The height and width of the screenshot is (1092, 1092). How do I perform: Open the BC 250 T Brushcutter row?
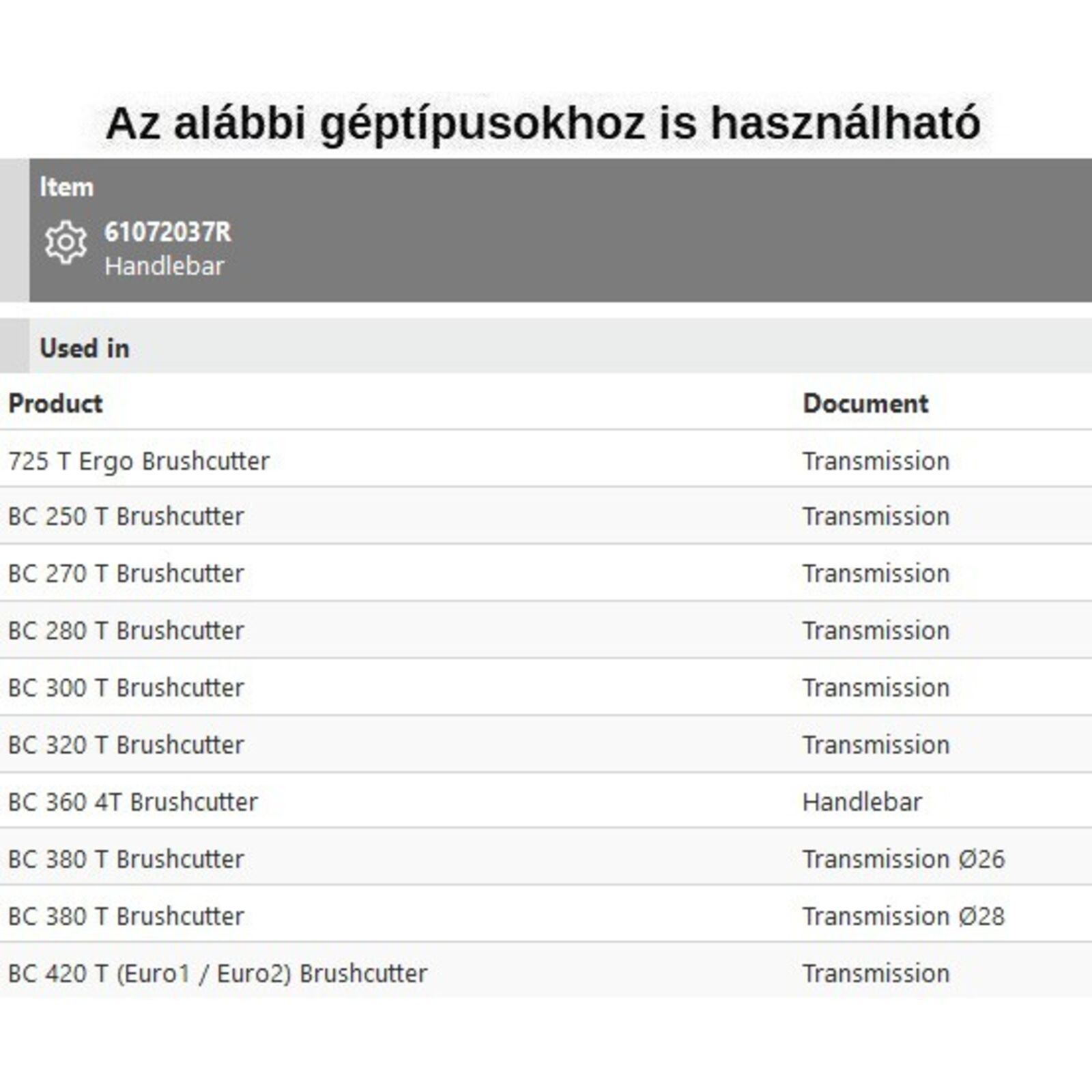126,517
